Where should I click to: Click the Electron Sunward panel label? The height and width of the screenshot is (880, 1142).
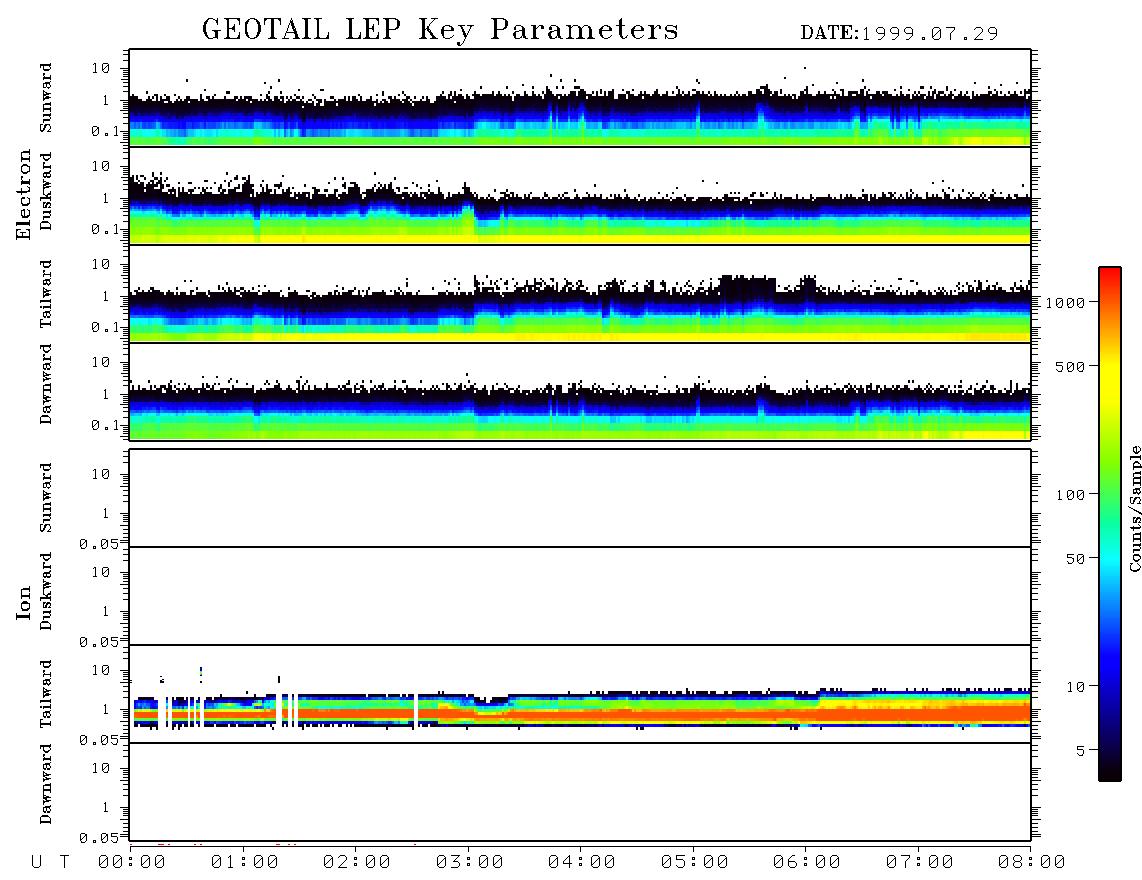46,98
